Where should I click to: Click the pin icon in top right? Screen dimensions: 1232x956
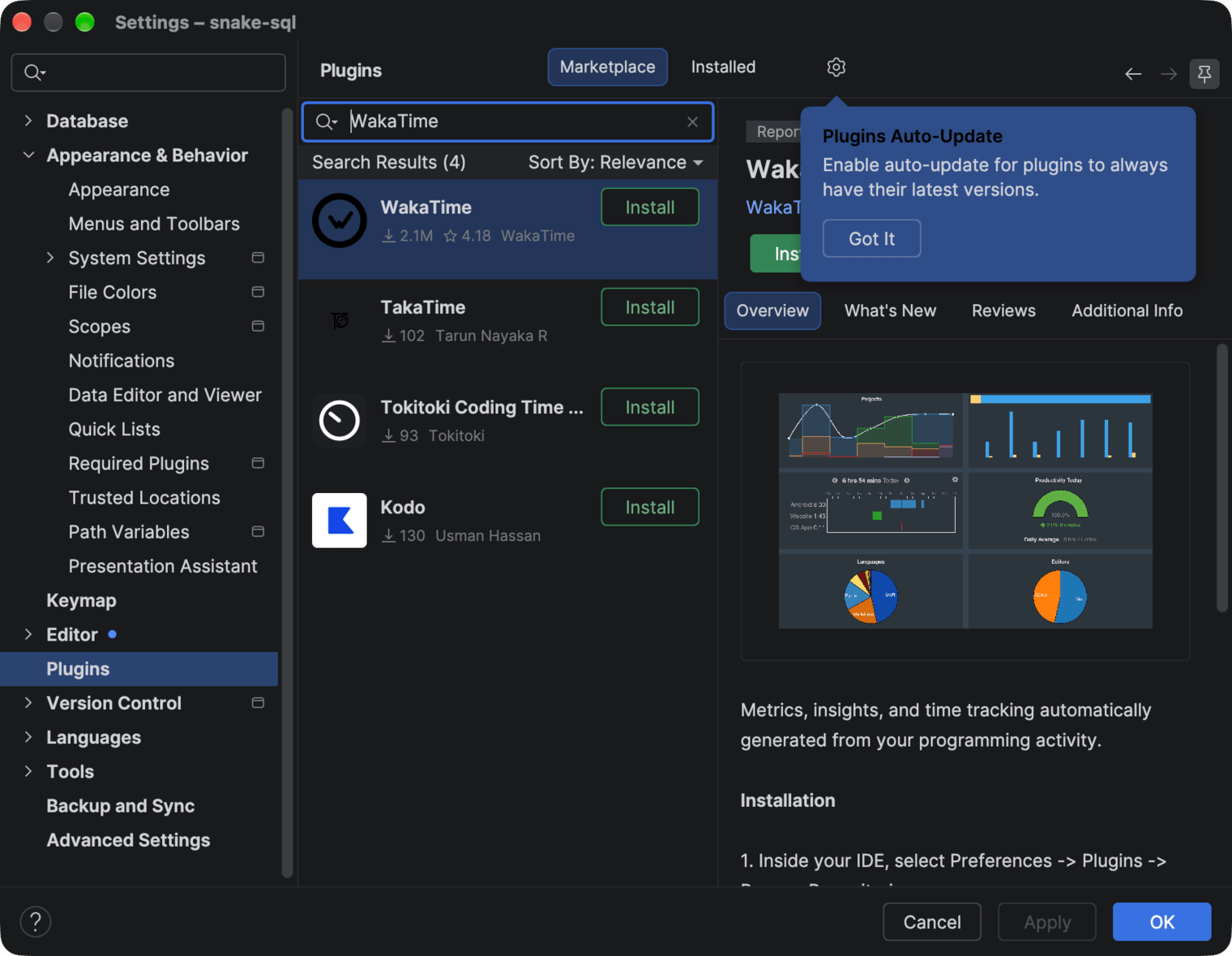[x=1204, y=74]
